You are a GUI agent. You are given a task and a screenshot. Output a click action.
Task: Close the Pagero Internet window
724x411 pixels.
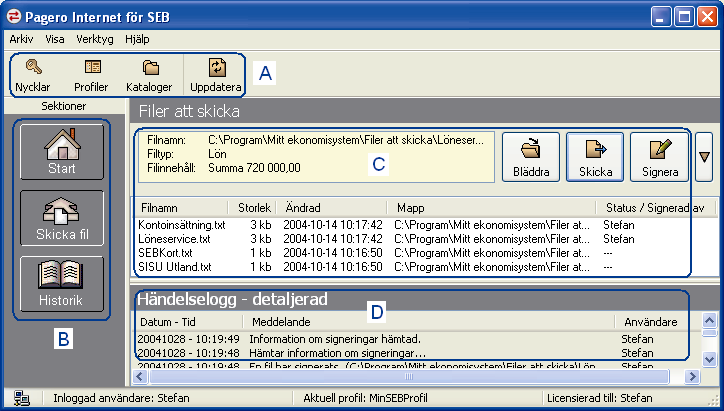707,17
